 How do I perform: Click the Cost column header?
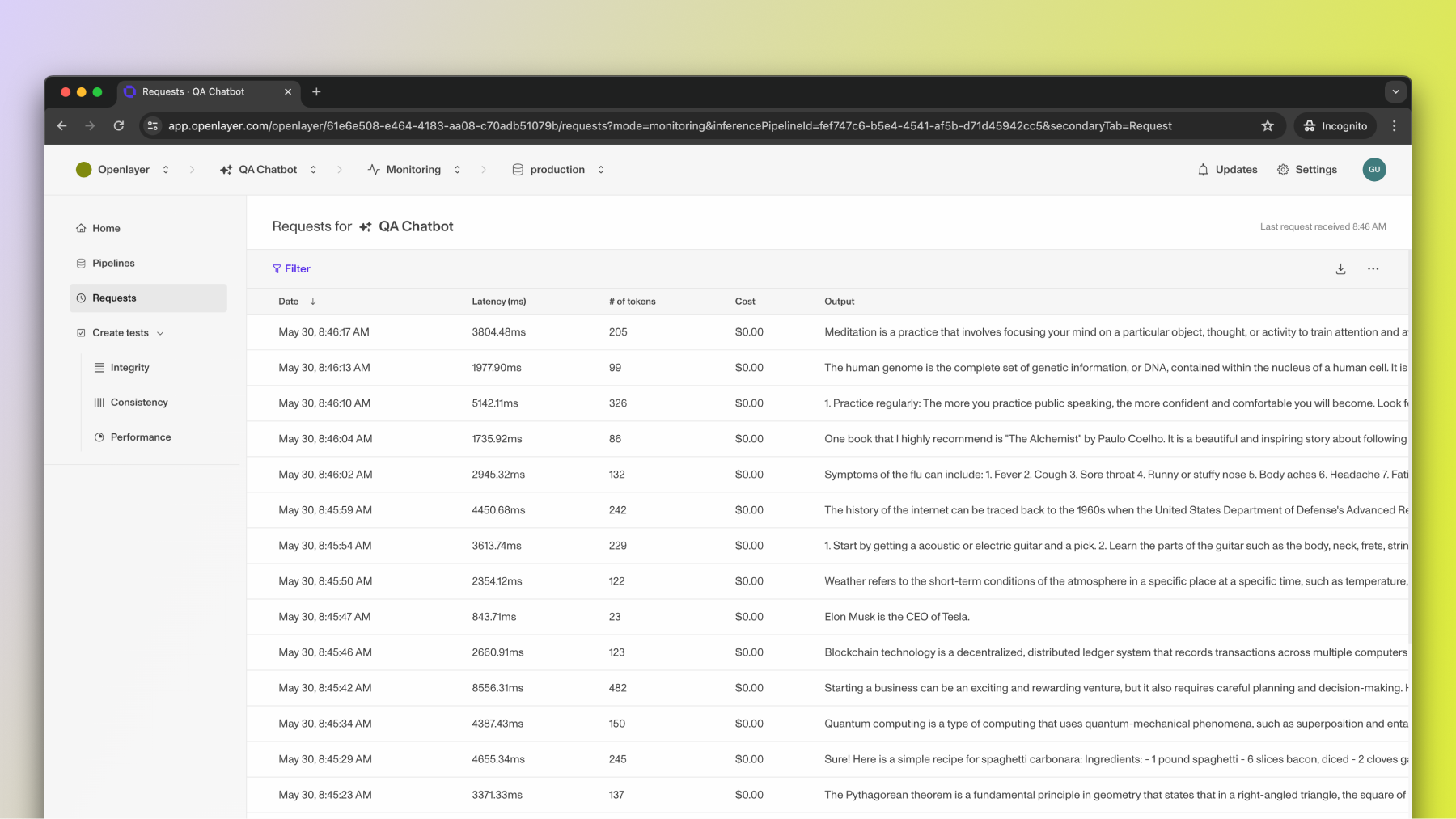(x=745, y=302)
